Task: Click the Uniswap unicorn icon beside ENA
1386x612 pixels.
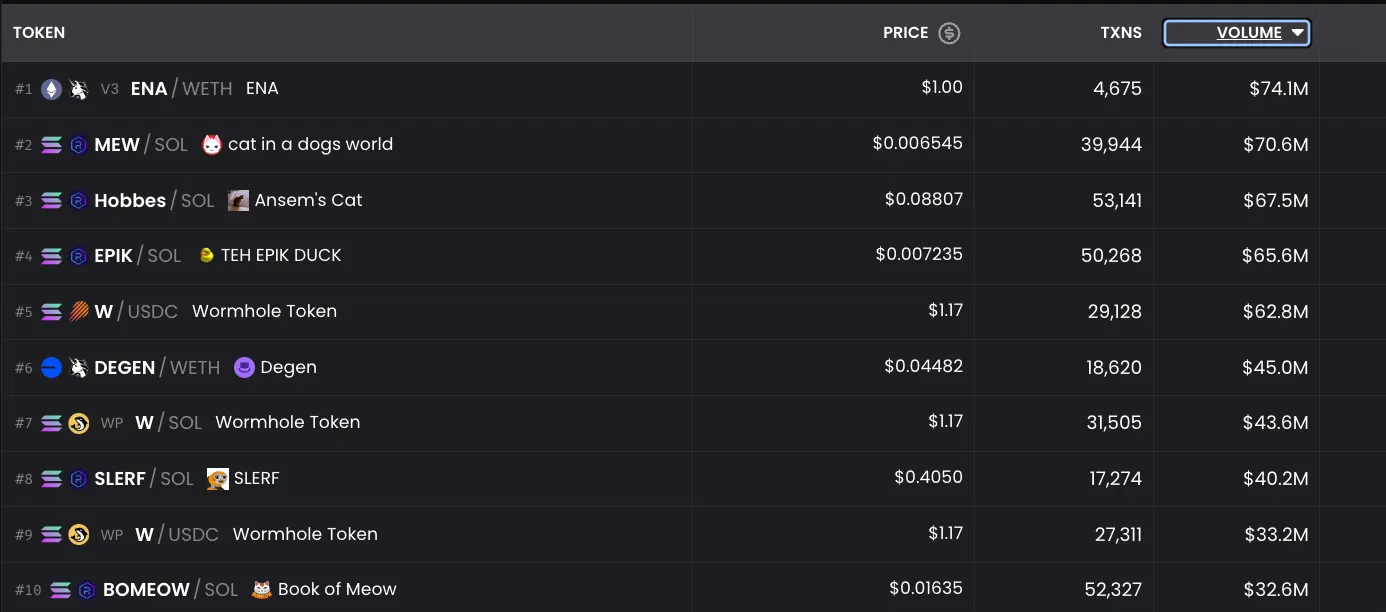Action: coord(78,89)
